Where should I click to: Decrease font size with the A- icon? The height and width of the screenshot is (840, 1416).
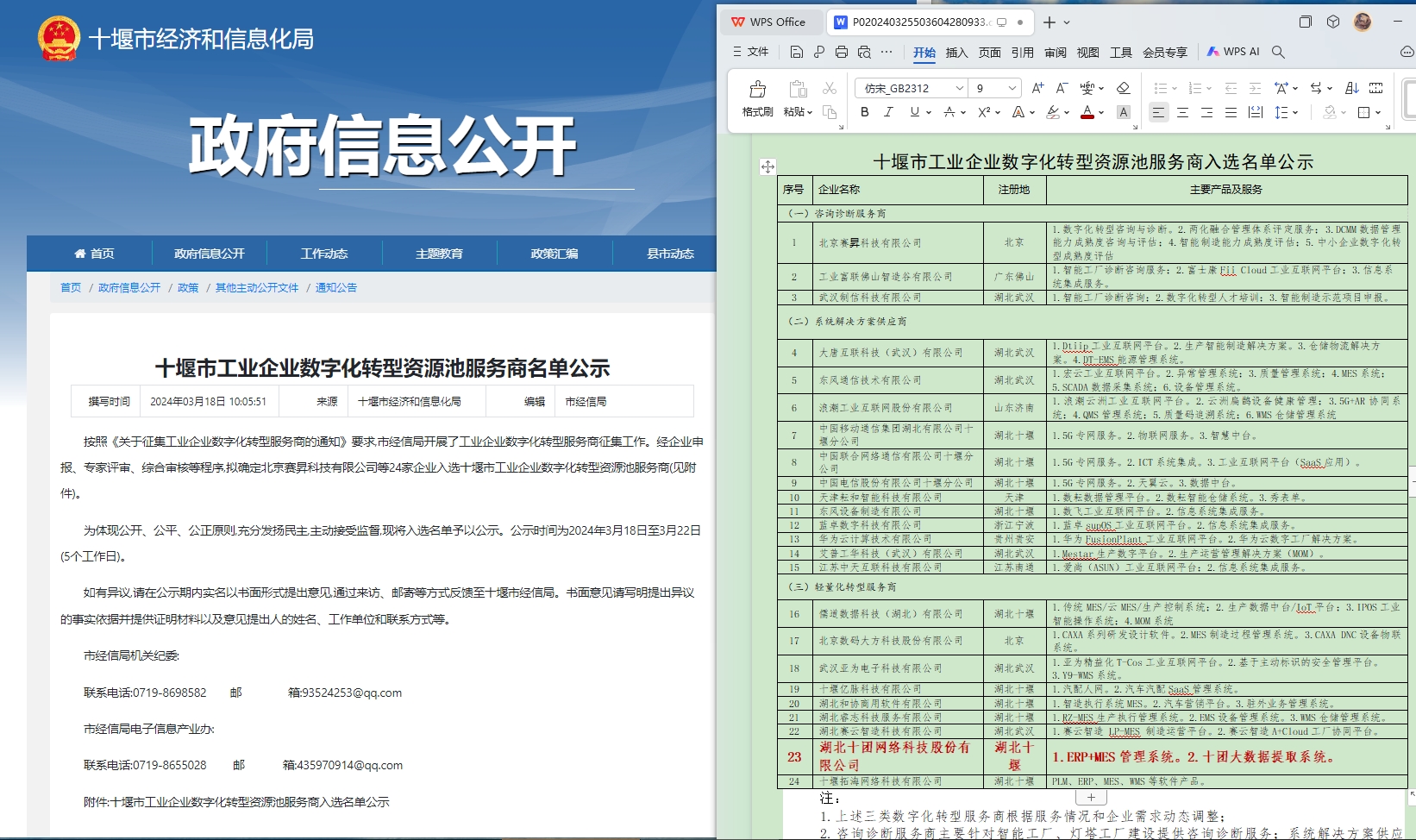coord(1062,88)
